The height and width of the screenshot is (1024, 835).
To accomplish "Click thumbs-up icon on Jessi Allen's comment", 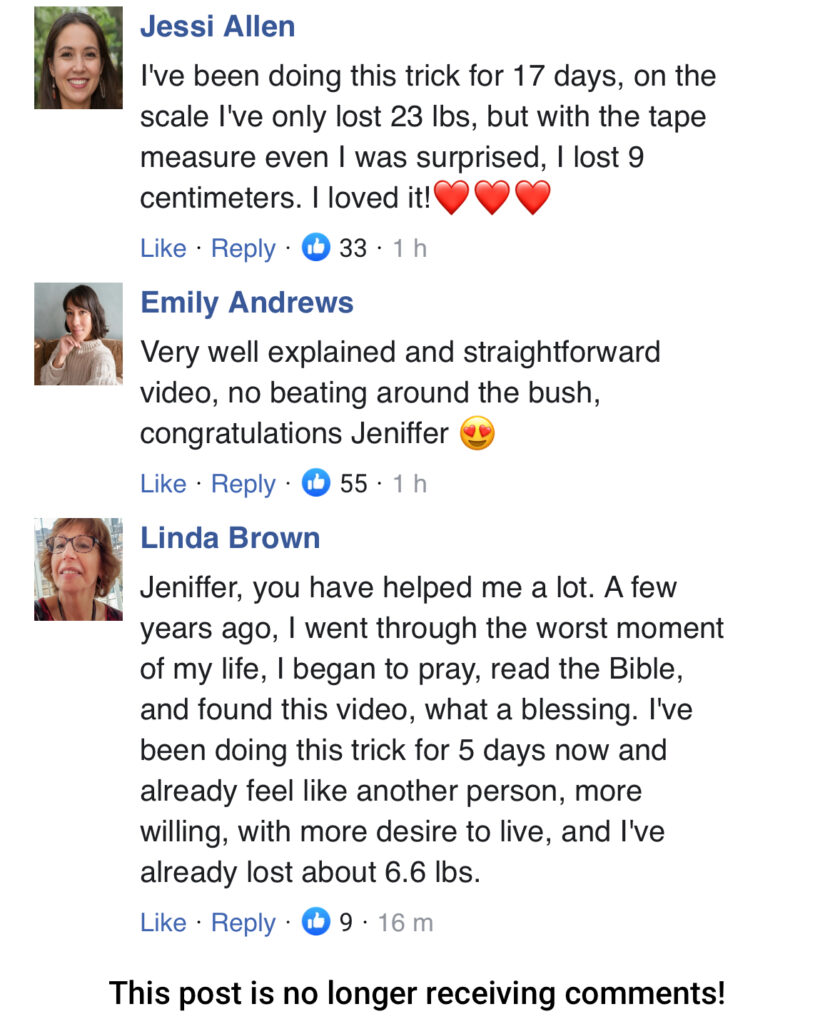I will (316, 248).
